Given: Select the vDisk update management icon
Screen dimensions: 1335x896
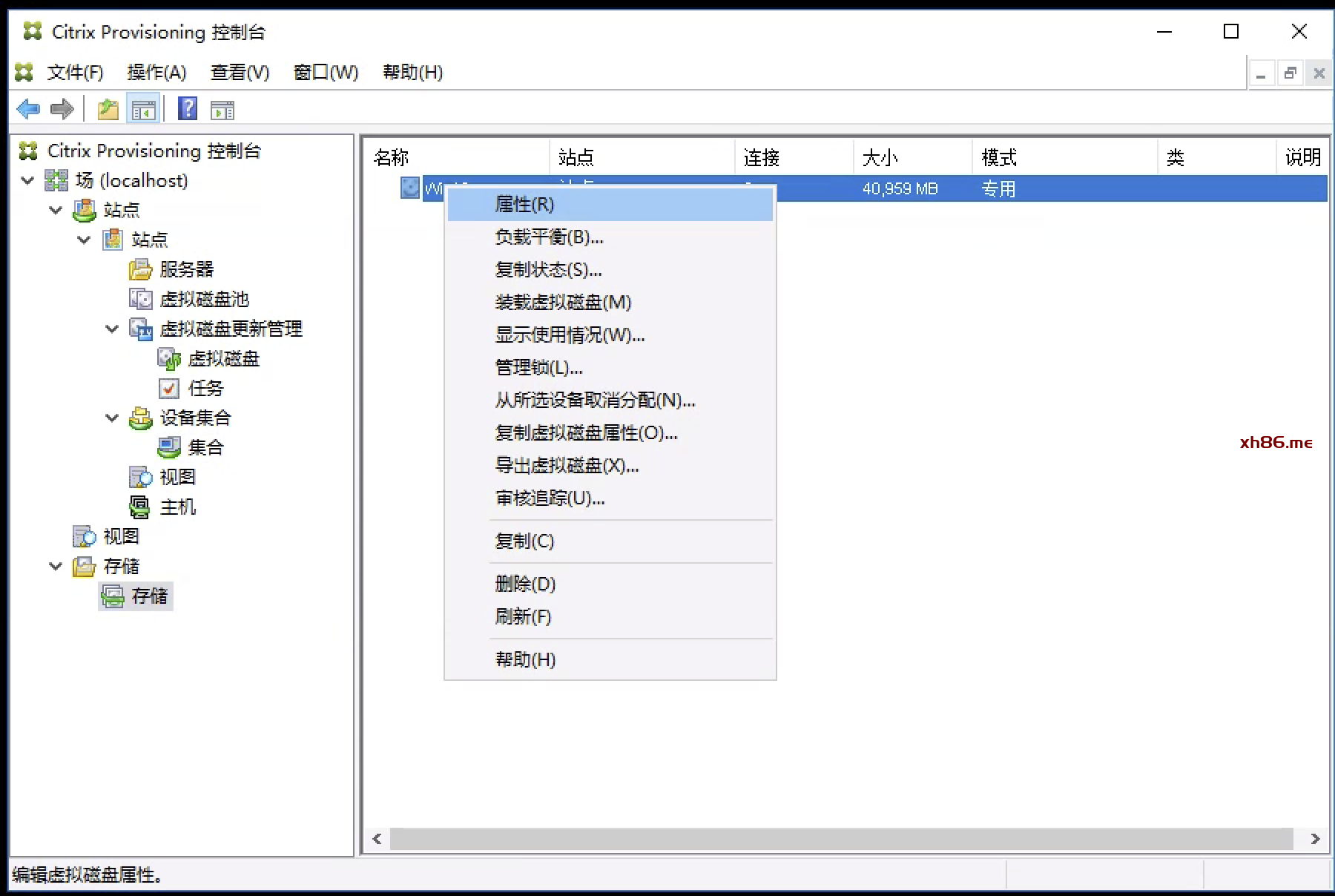Looking at the screenshot, I should [140, 329].
